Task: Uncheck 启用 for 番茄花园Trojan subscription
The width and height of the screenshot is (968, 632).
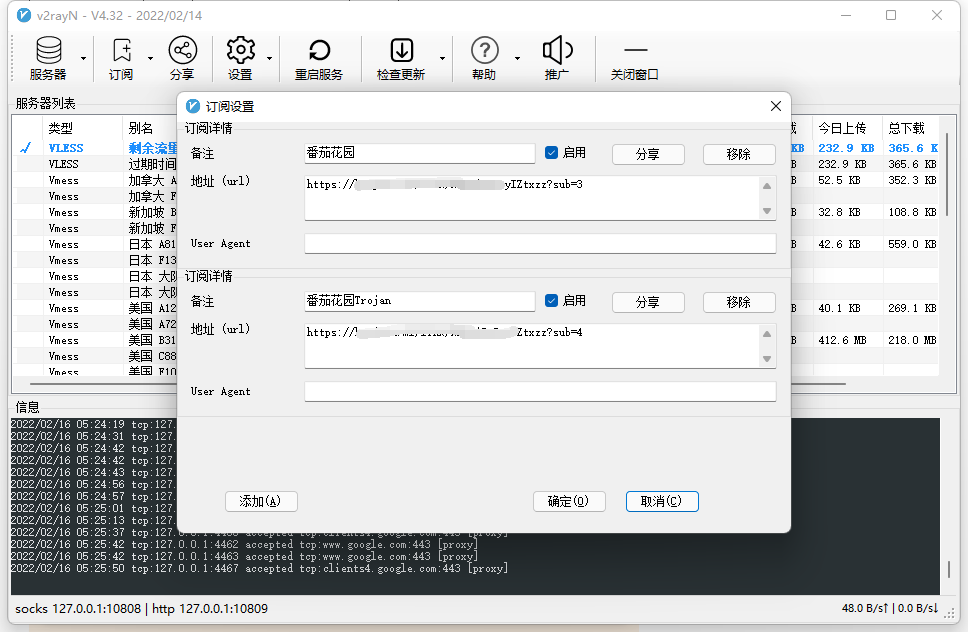Action: pyautogui.click(x=551, y=301)
